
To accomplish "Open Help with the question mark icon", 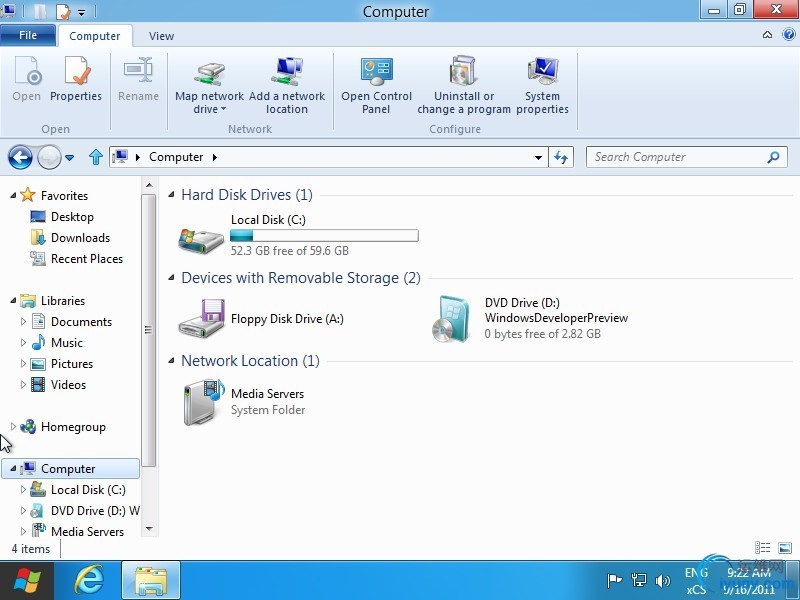I will [789, 35].
